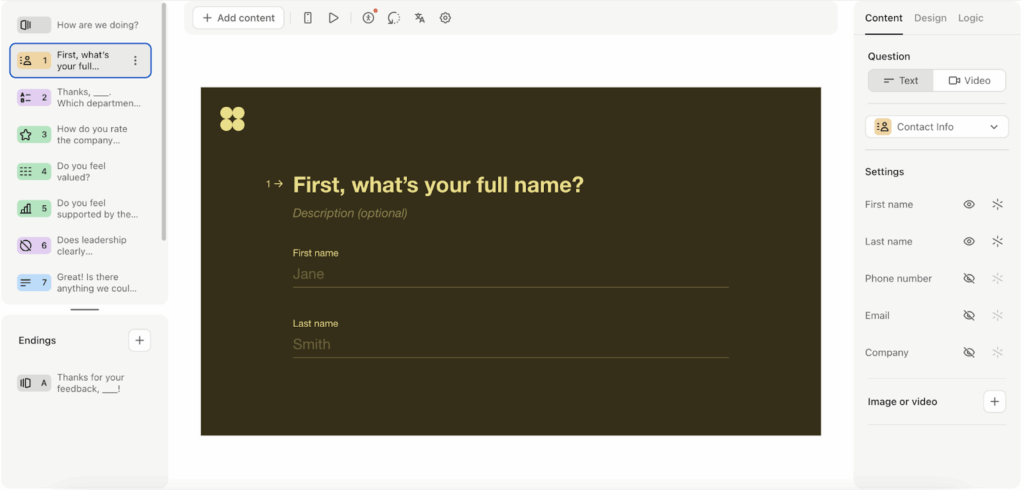Click the Add content button
1024x490 pixels.
coord(238,18)
